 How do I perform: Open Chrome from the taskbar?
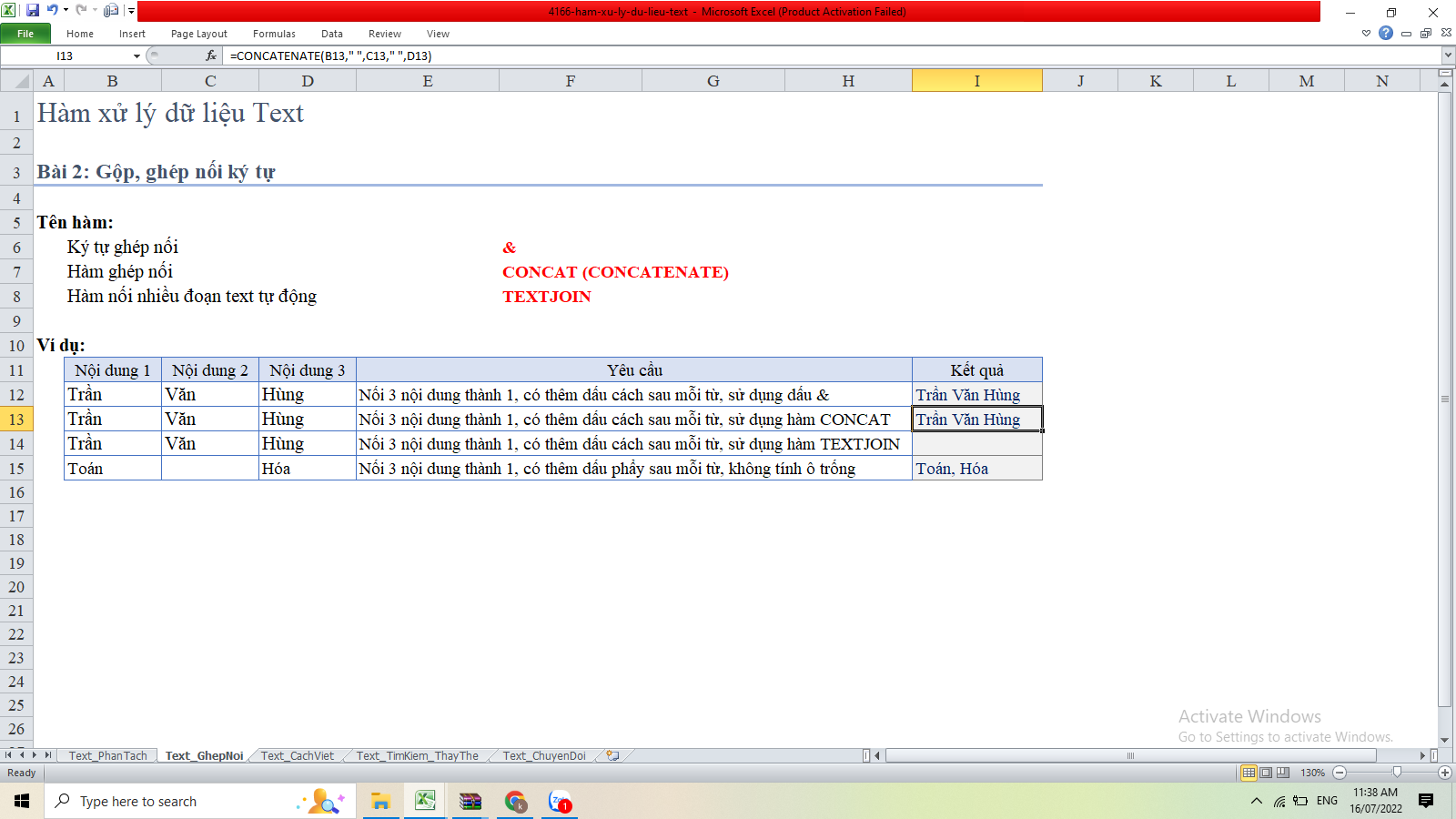515,801
